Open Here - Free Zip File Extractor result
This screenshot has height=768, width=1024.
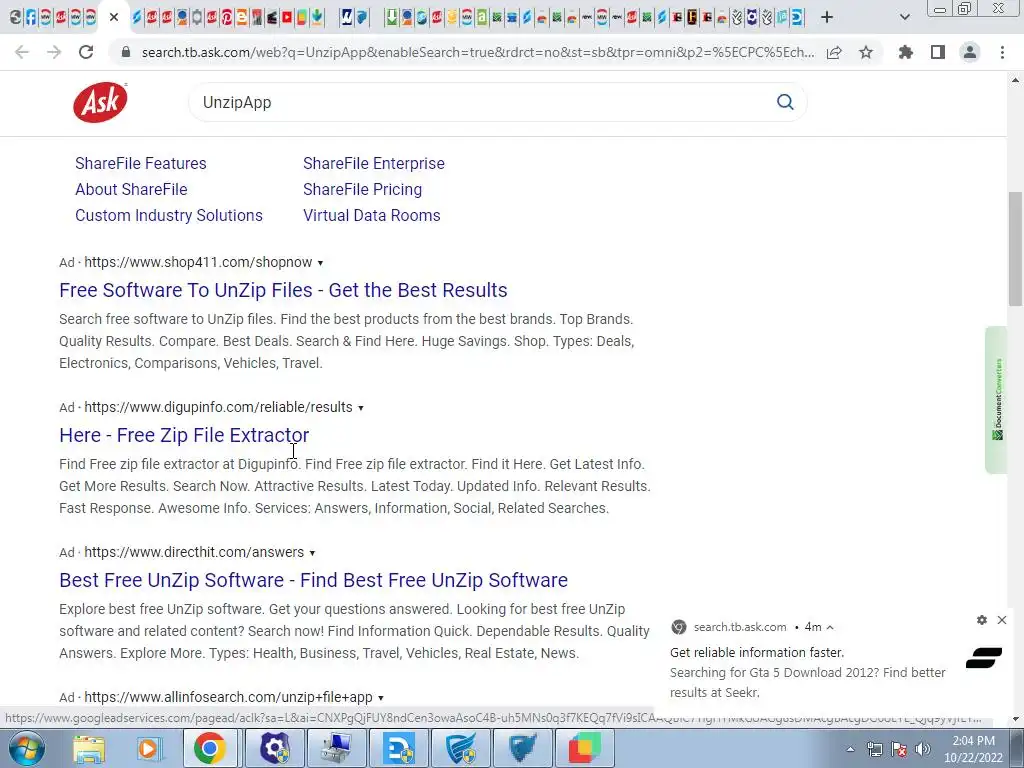click(184, 435)
